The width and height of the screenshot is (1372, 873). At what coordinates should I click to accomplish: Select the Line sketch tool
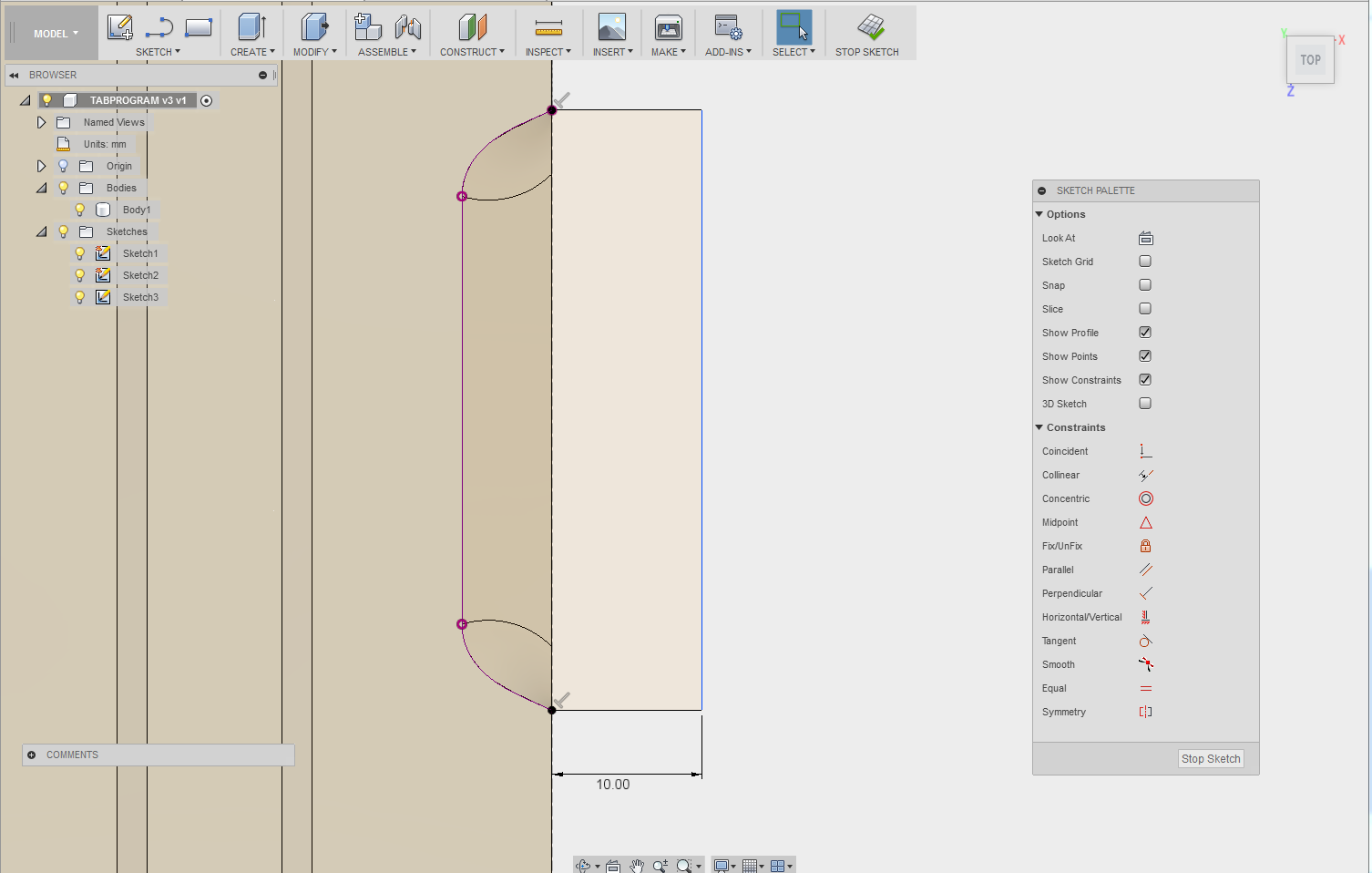click(x=159, y=27)
